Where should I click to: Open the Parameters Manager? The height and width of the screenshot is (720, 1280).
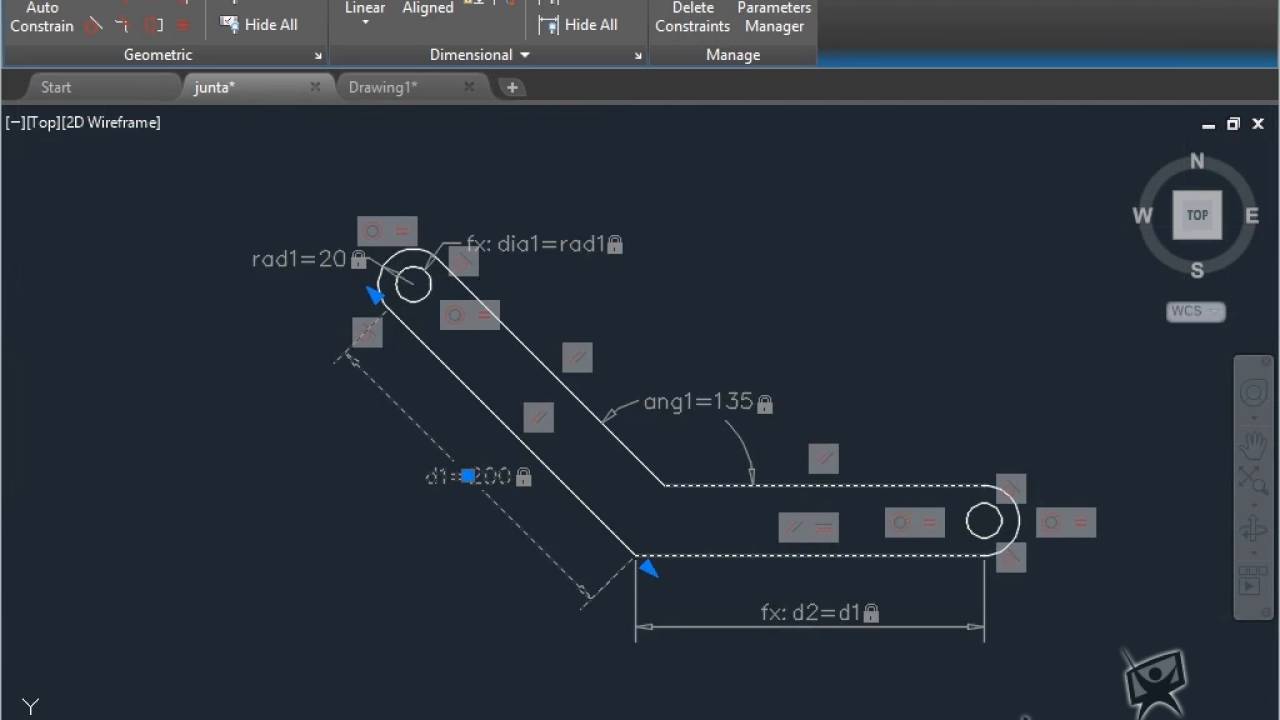point(774,17)
